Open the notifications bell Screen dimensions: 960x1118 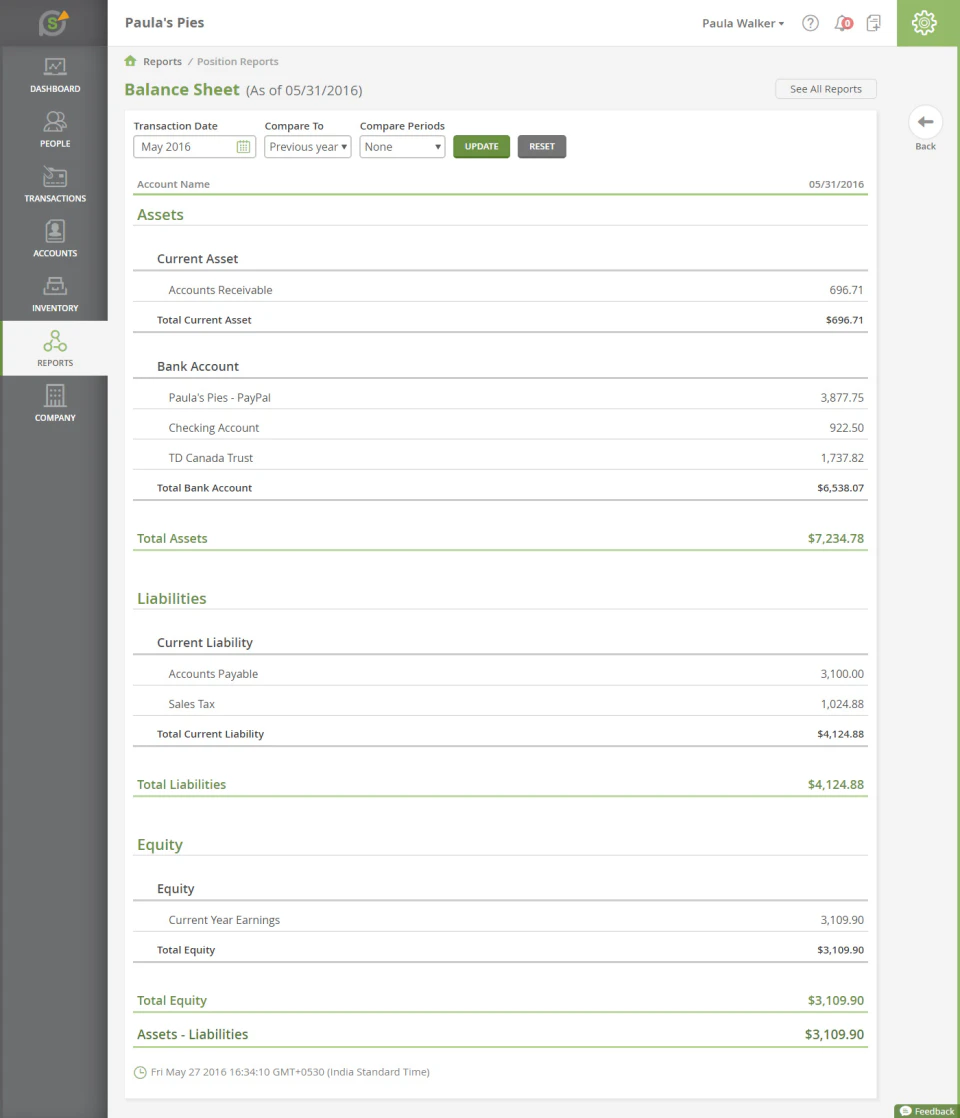point(841,23)
